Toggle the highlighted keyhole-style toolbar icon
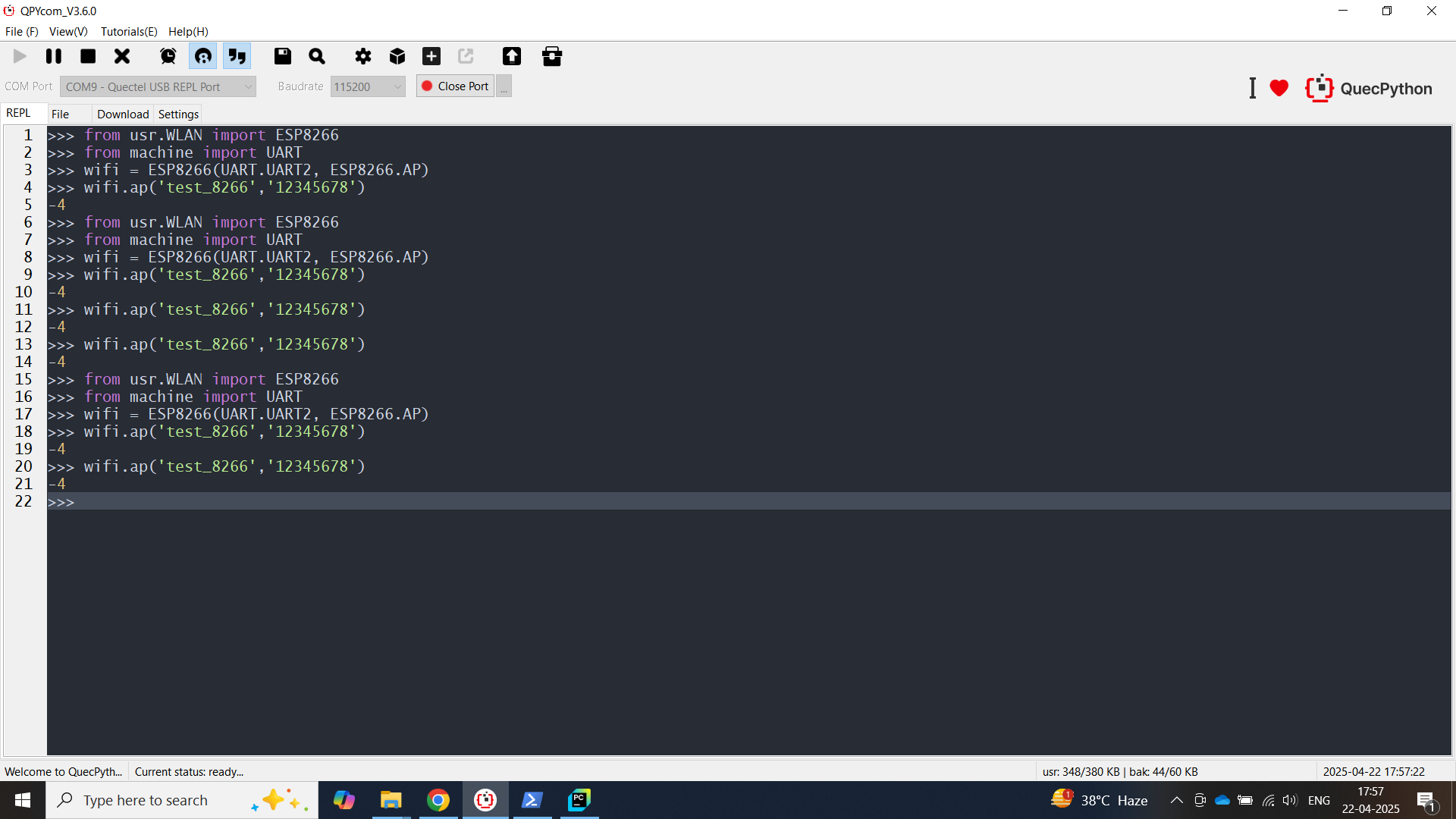The image size is (1456, 819). [x=203, y=56]
